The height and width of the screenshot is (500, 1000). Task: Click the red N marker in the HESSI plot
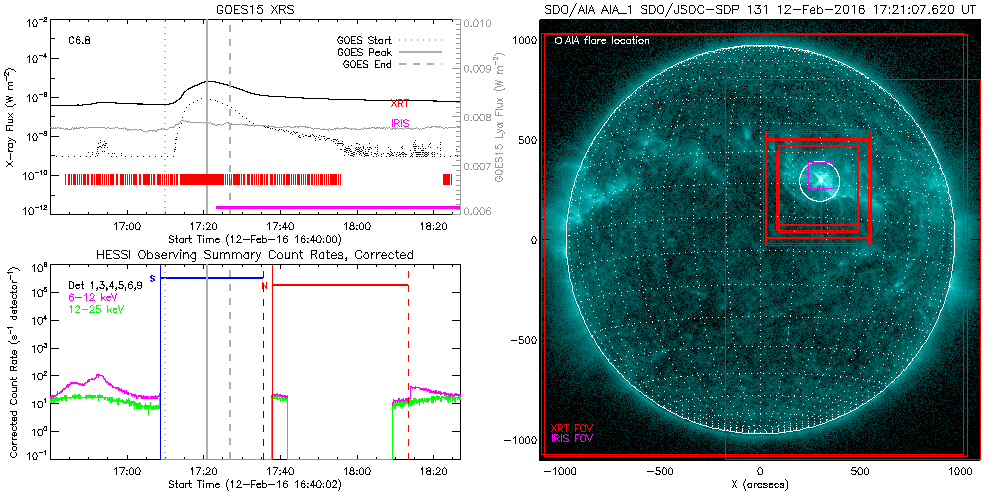pos(264,286)
